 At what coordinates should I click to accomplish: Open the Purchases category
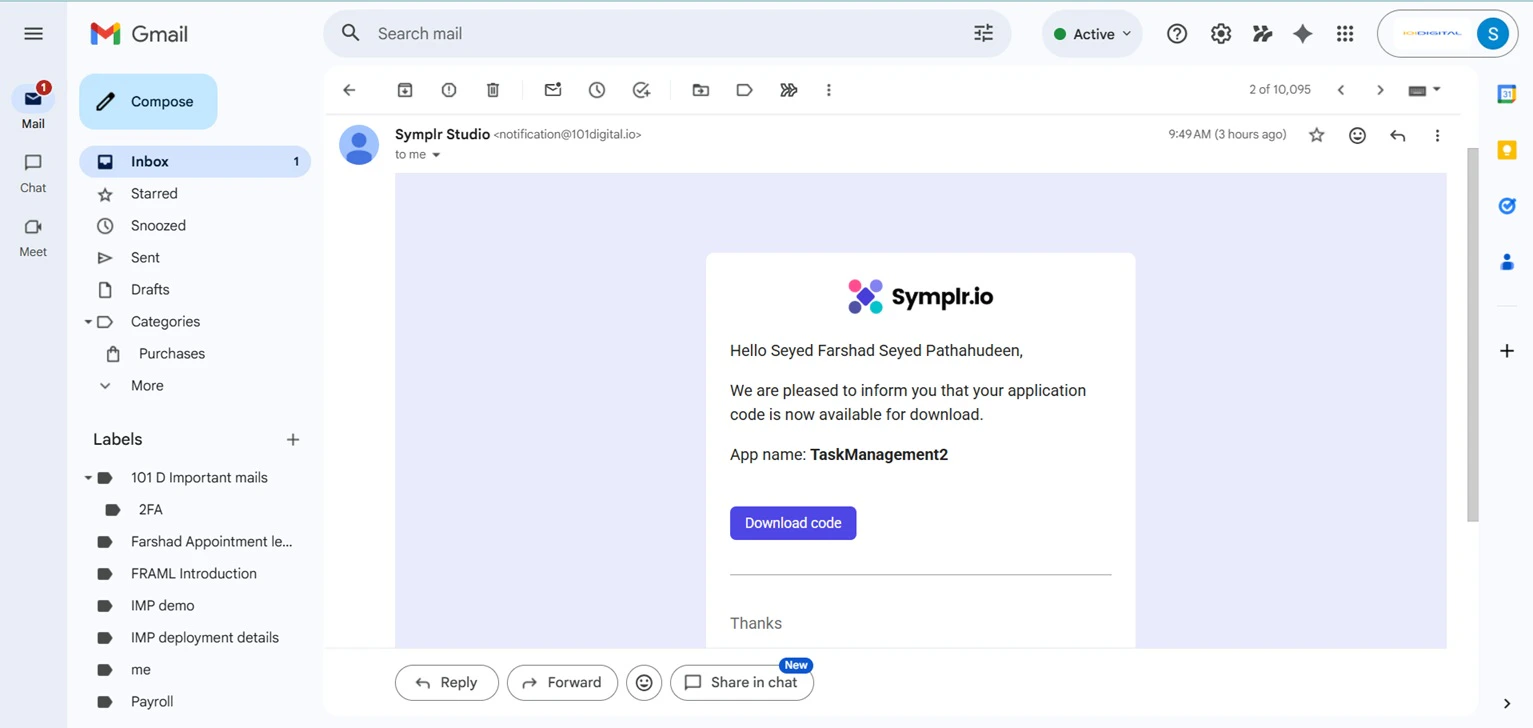[195, 354]
